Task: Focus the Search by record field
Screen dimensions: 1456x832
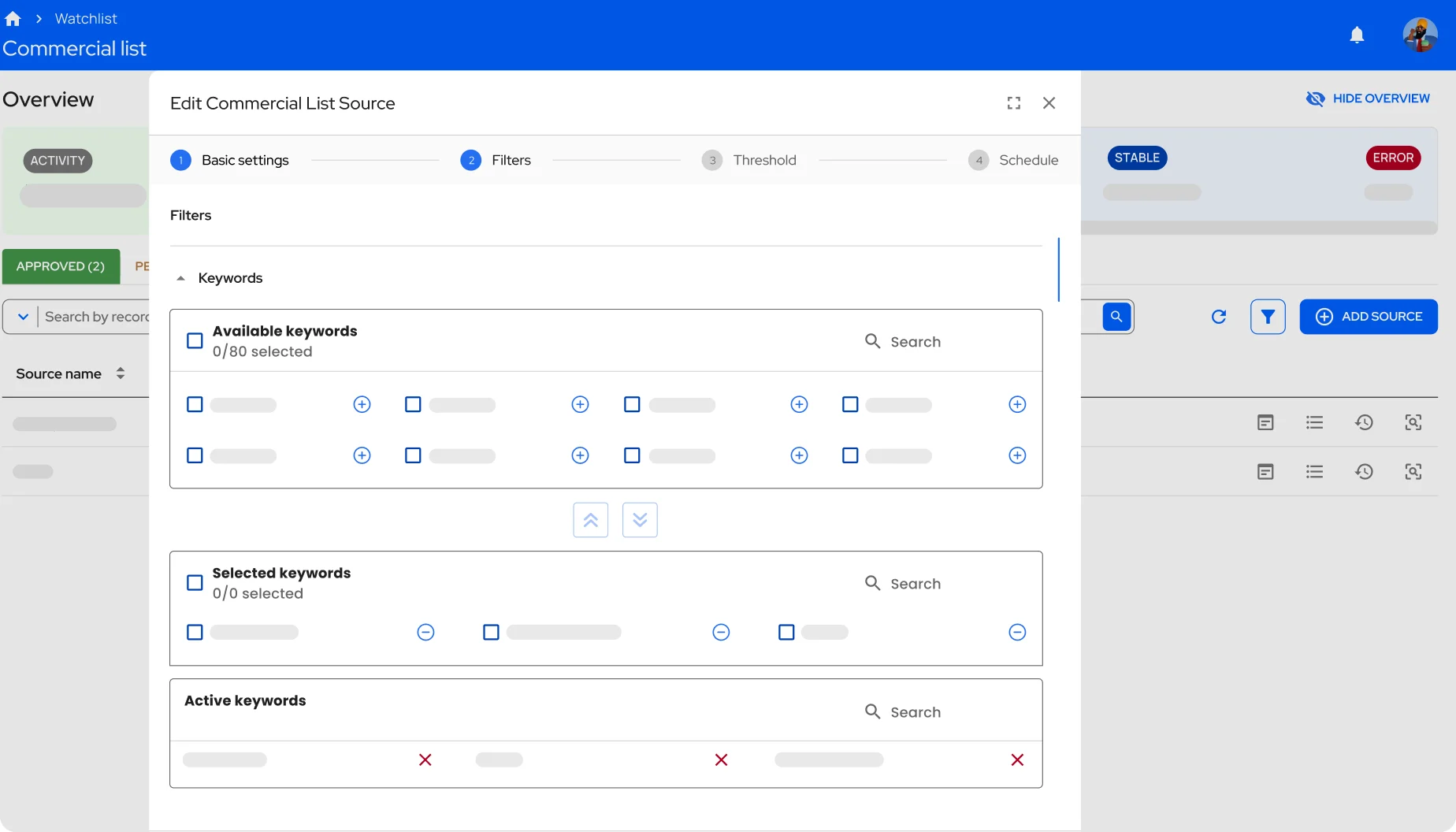Action: pos(96,317)
